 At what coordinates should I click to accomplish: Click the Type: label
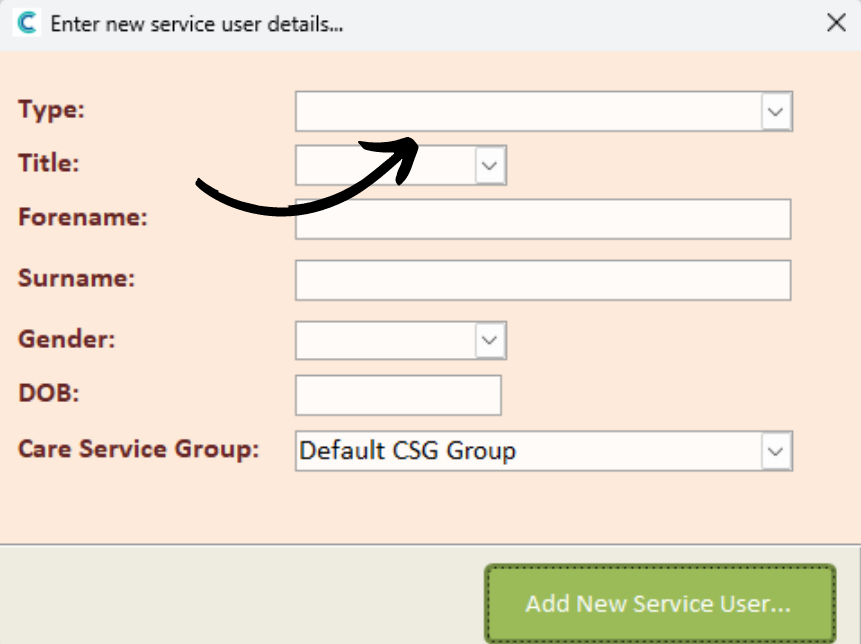point(52,109)
